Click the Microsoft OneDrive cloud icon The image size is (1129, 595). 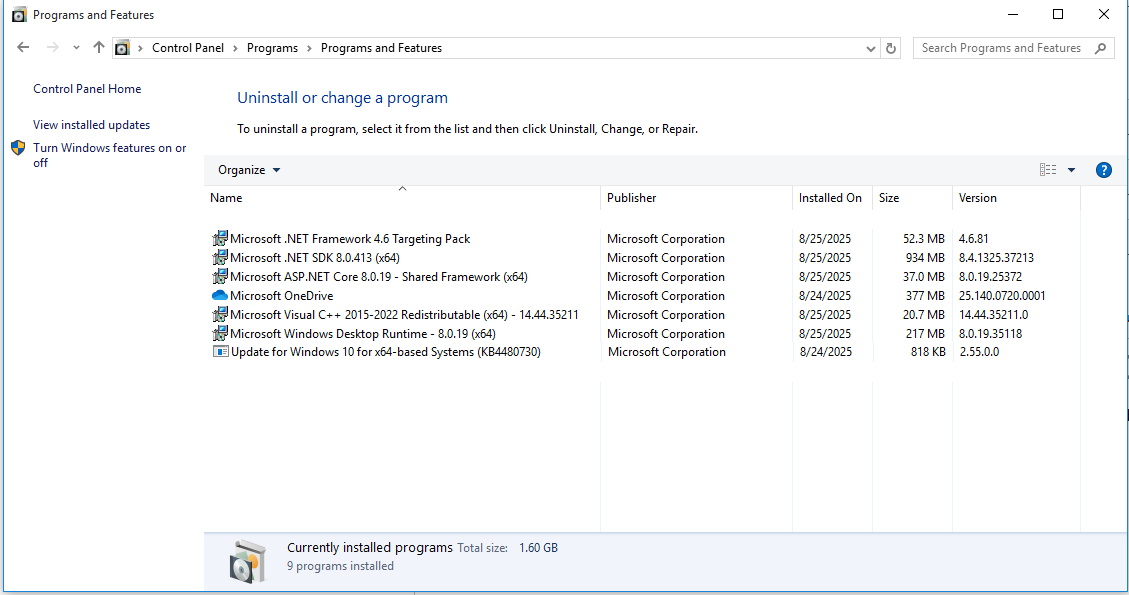tap(220, 295)
